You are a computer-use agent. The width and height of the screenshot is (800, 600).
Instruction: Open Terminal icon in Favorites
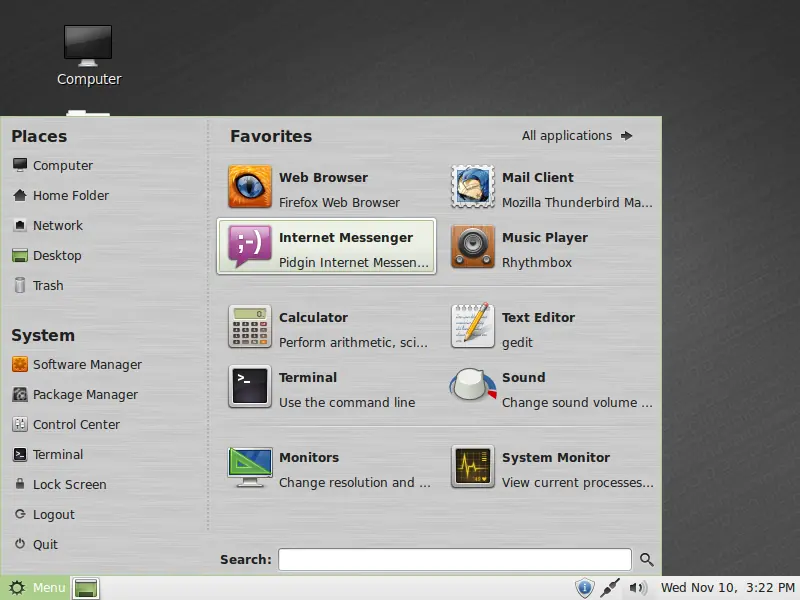point(250,387)
